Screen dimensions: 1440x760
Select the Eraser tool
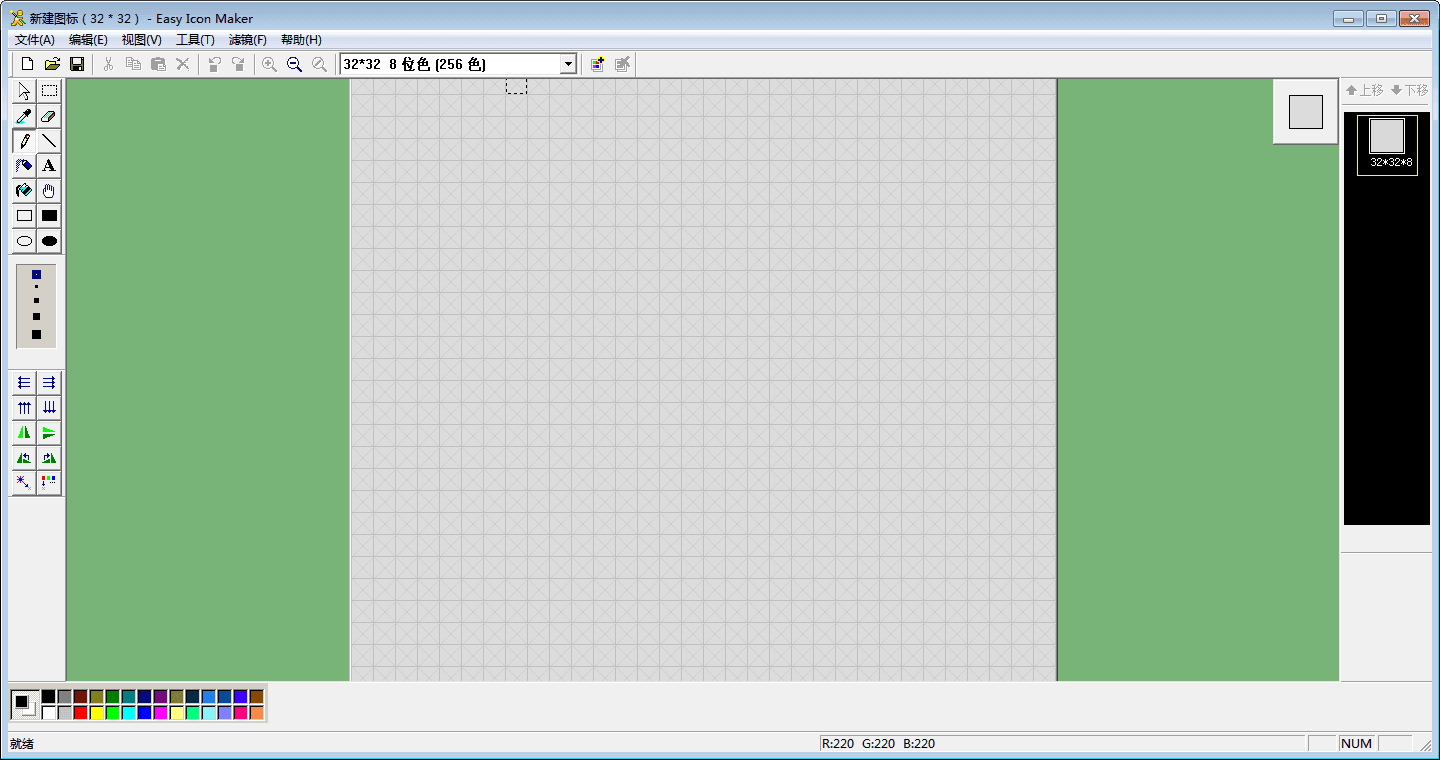48,116
